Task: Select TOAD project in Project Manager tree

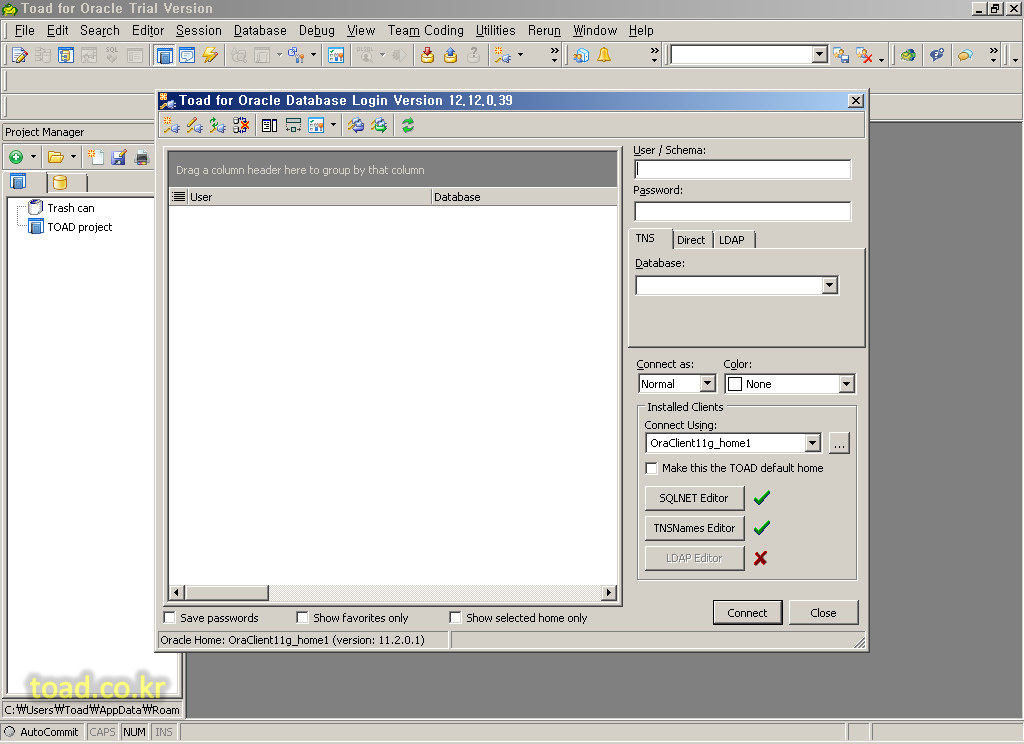Action: pyautogui.click(x=79, y=227)
